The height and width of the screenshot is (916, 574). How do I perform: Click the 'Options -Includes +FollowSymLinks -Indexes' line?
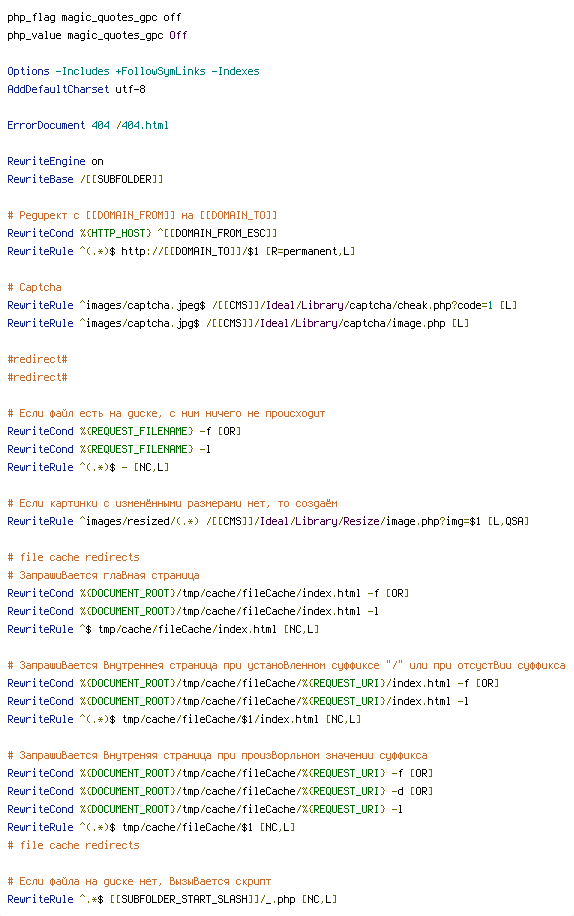pyautogui.click(x=133, y=71)
